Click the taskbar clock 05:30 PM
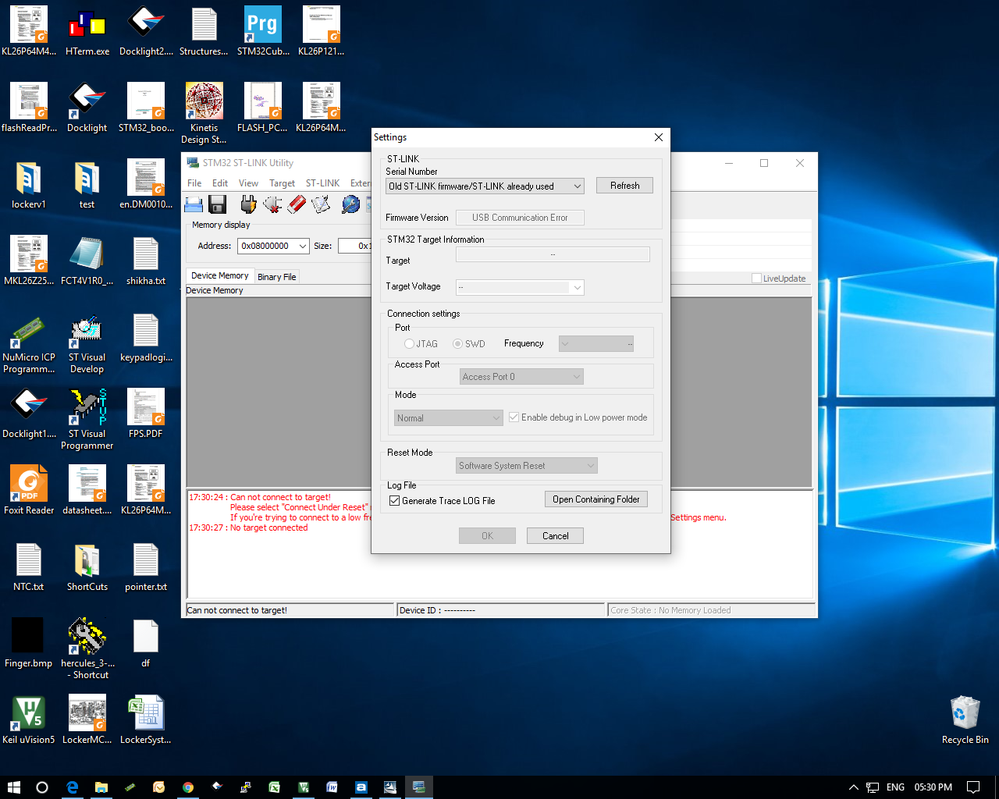Viewport: 999px width, 799px height. (x=933, y=787)
